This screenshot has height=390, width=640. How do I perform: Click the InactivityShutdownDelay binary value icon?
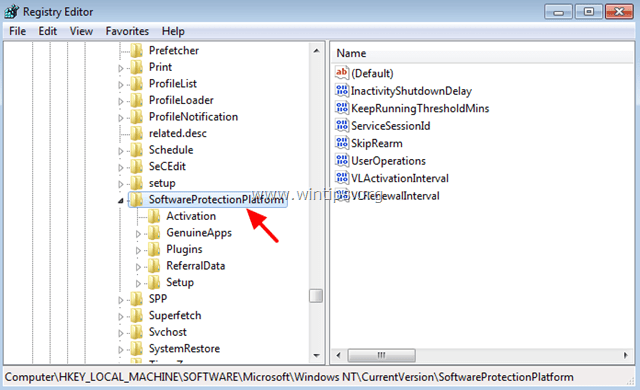point(342,90)
